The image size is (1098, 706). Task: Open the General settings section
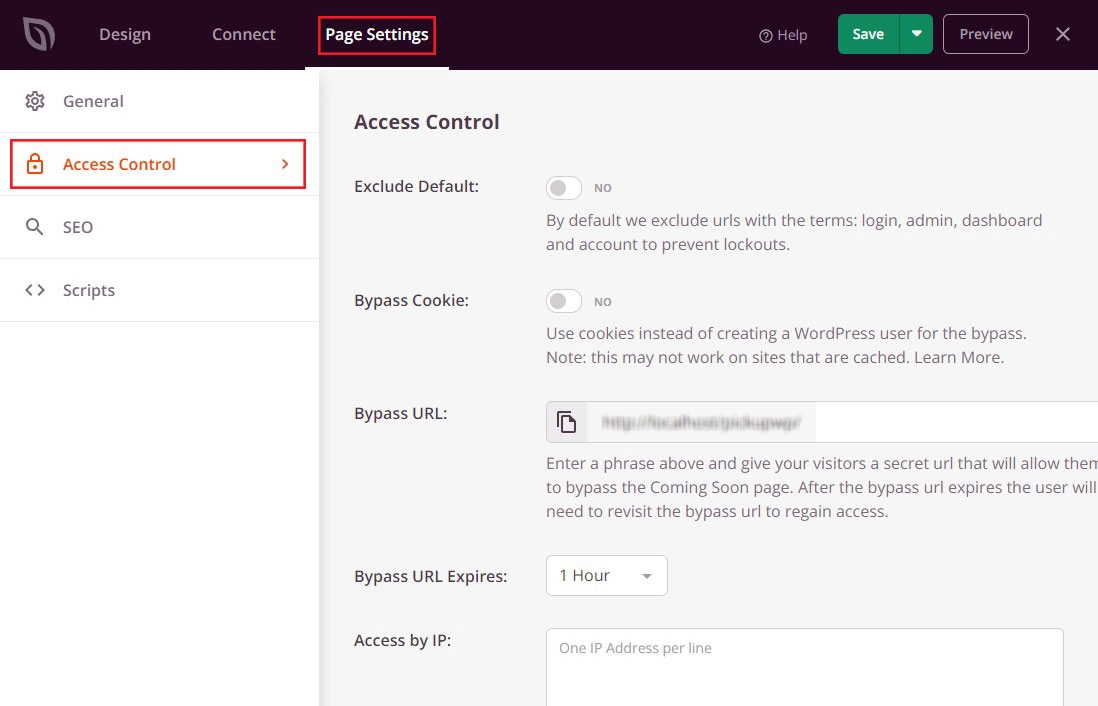160,101
